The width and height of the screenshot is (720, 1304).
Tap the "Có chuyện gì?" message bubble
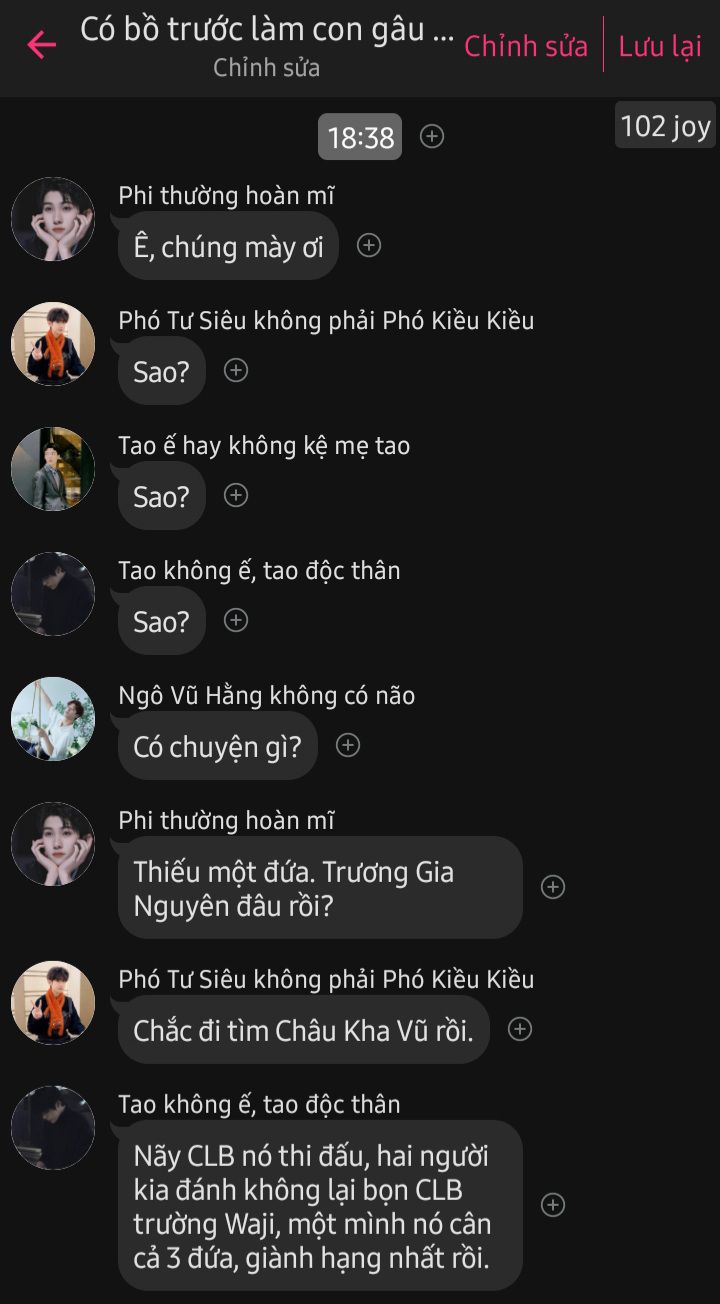tap(217, 746)
